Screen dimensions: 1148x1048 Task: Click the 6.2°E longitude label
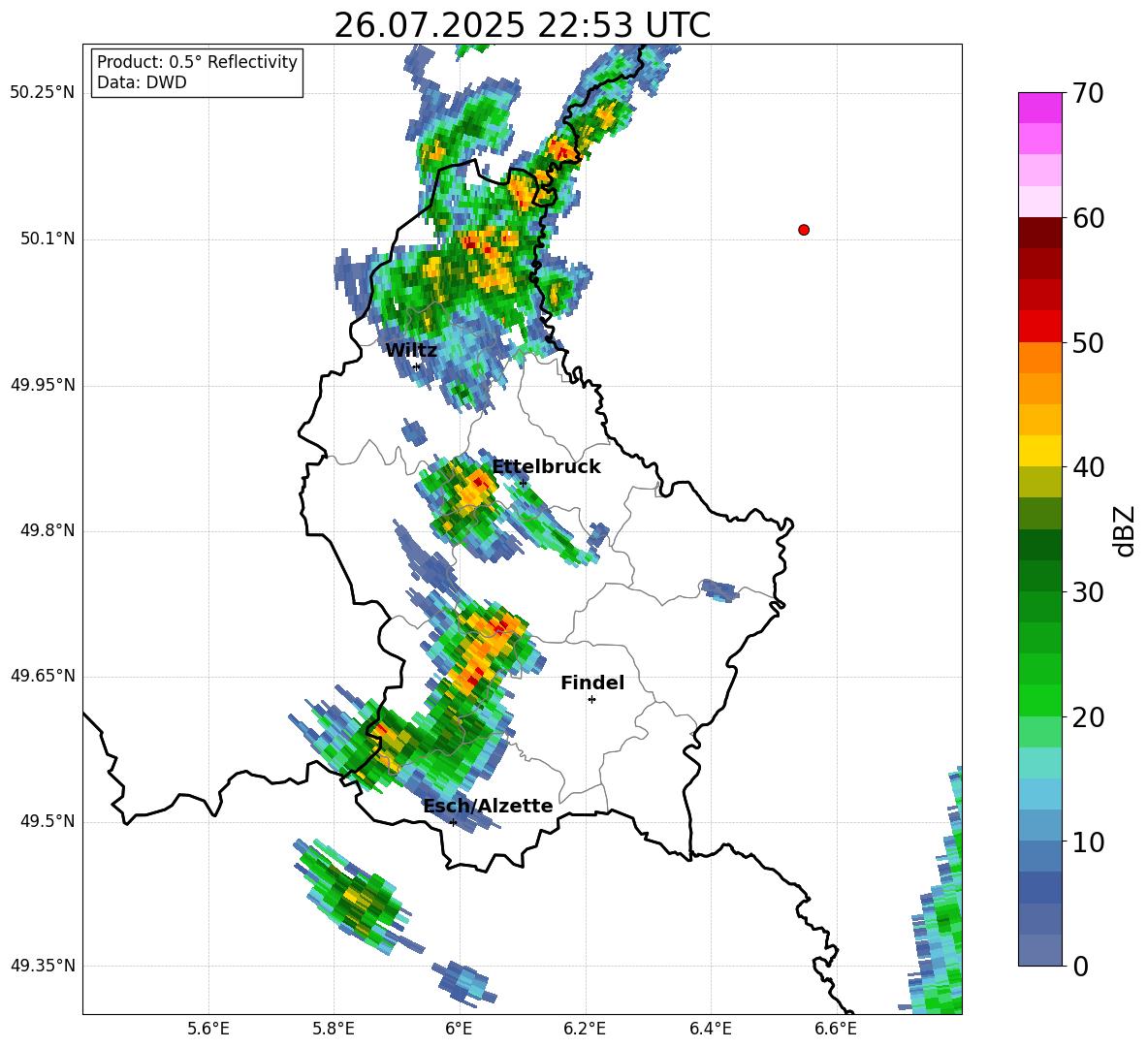pyautogui.click(x=585, y=1029)
